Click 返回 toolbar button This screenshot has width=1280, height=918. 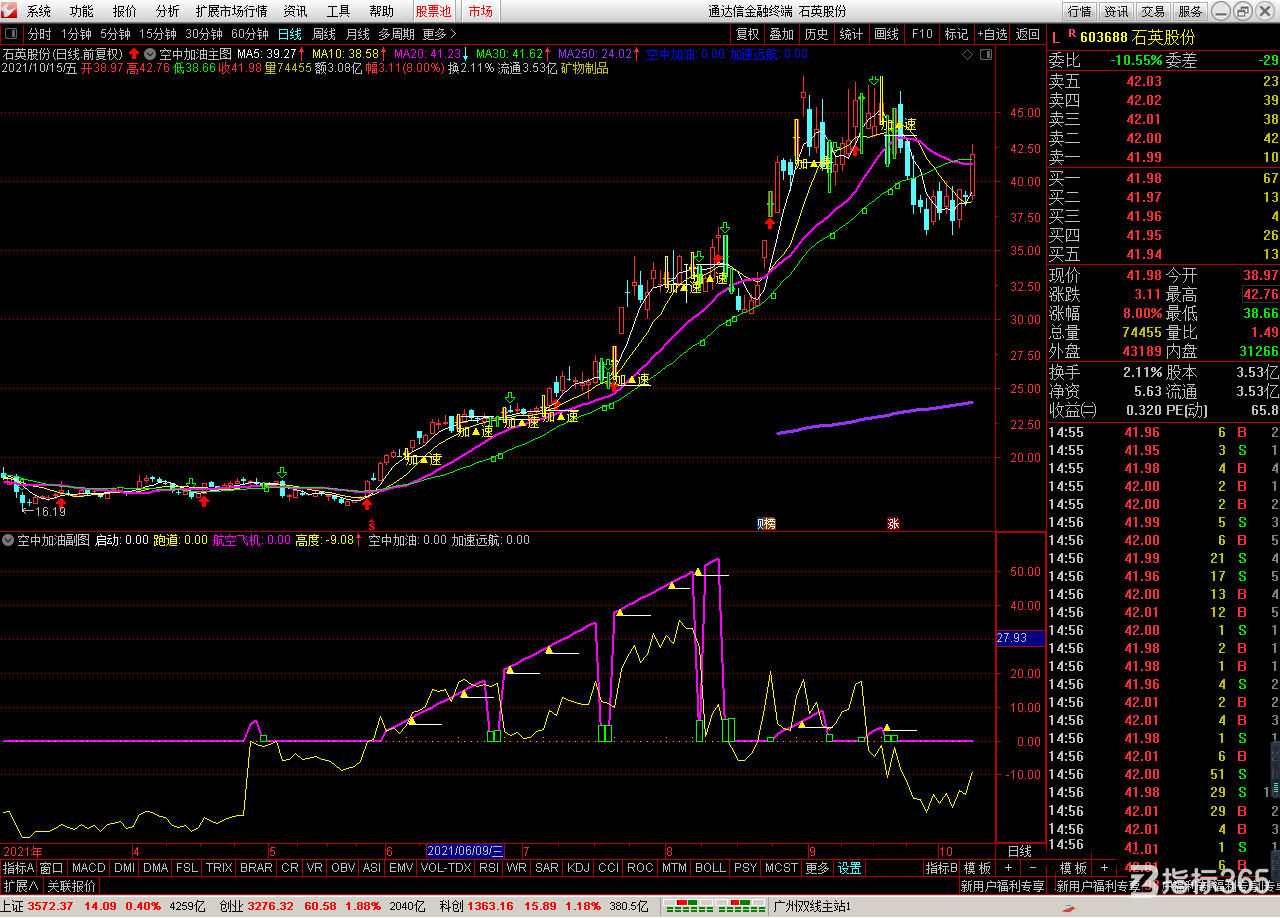(x=1028, y=34)
